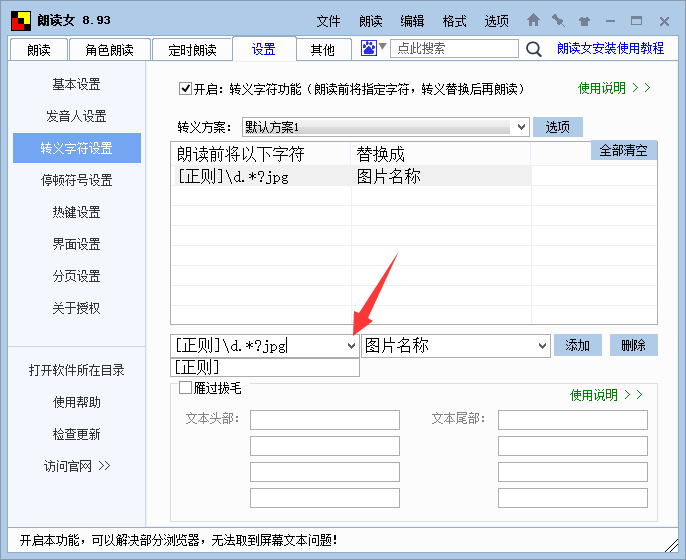Click the home icon in title bar

pyautogui.click(x=533, y=20)
